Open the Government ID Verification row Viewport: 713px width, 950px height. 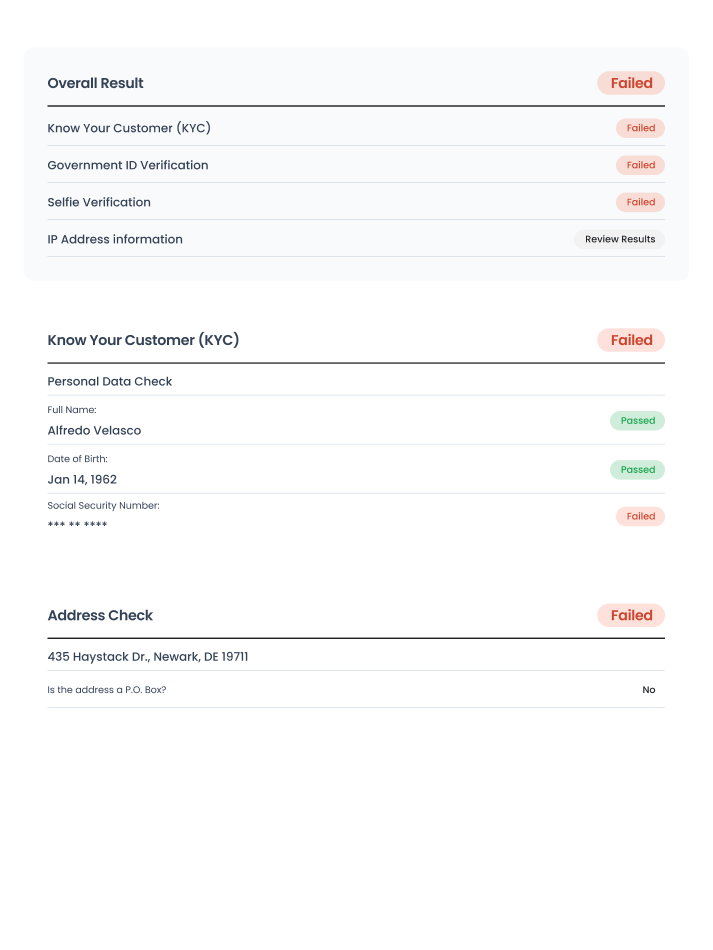128,165
